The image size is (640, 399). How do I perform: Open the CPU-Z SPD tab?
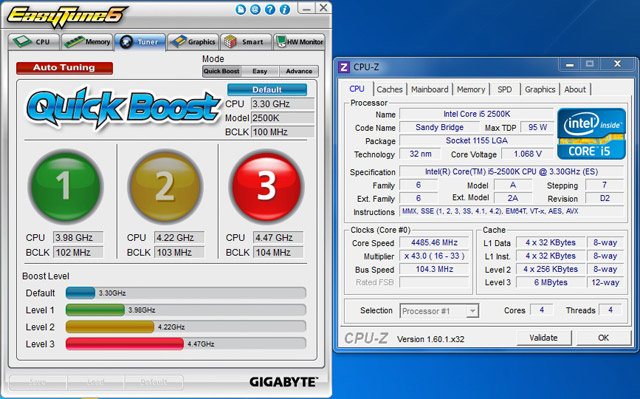coord(504,89)
